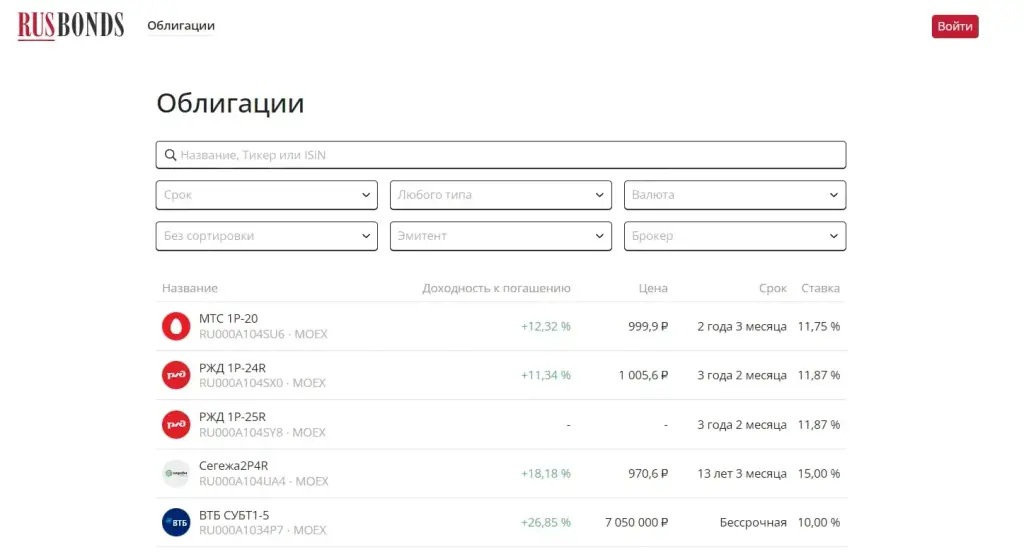
Task: Click the Доходность к погашению column header
Action: coord(496,288)
